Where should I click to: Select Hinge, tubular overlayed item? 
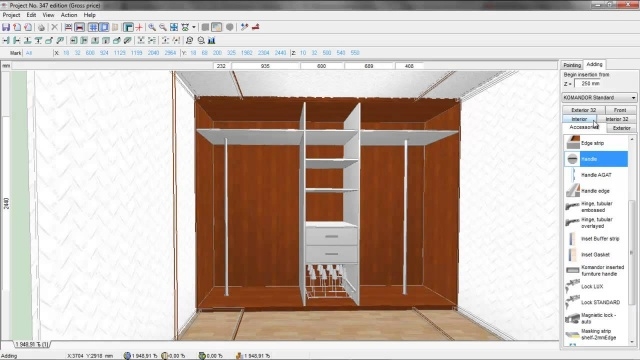(x=596, y=222)
